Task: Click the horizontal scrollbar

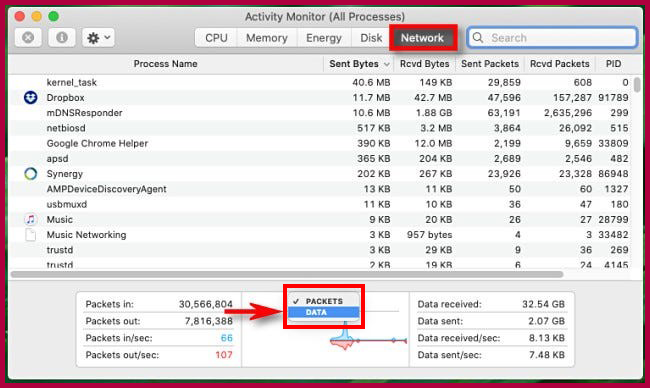Action: pyautogui.click(x=287, y=274)
